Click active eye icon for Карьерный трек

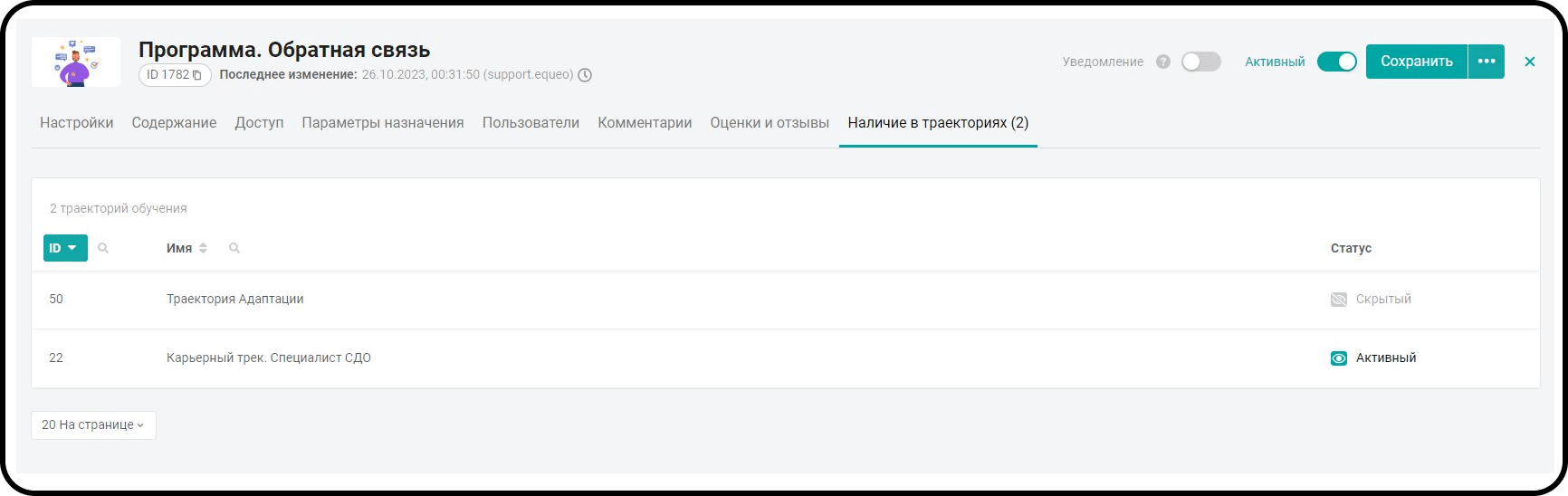[x=1338, y=358]
